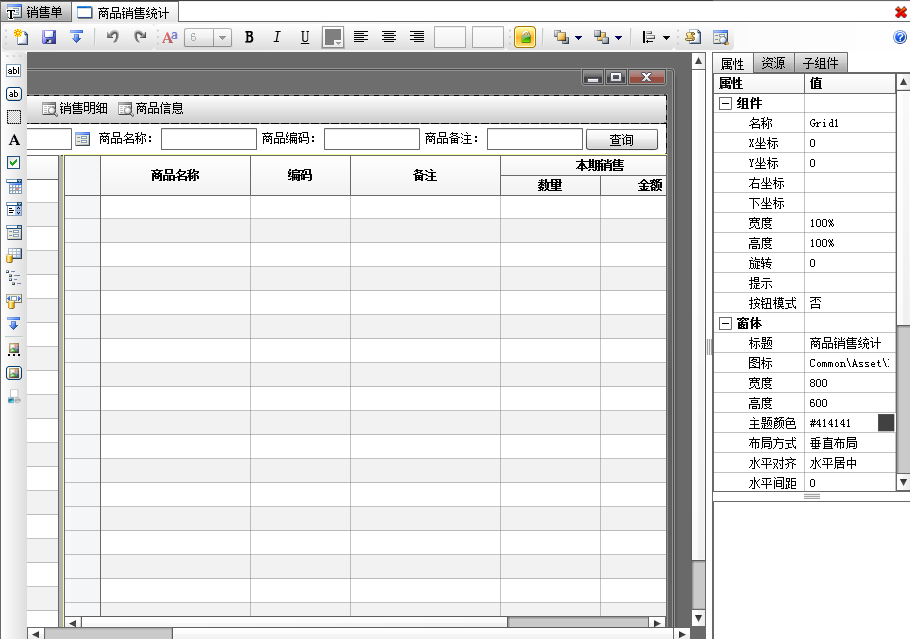Toggle underline formatting
This screenshot has height=639, width=910.
tap(305, 37)
